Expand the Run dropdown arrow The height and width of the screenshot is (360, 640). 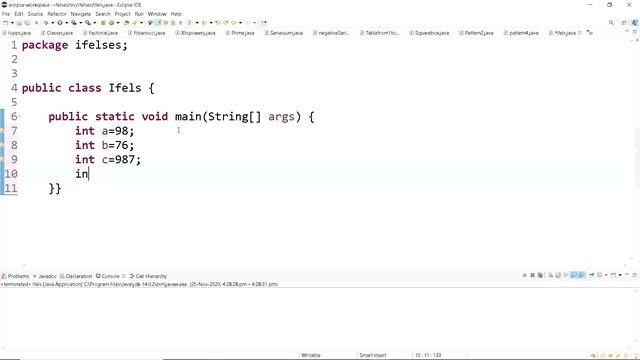[x=67, y=23]
